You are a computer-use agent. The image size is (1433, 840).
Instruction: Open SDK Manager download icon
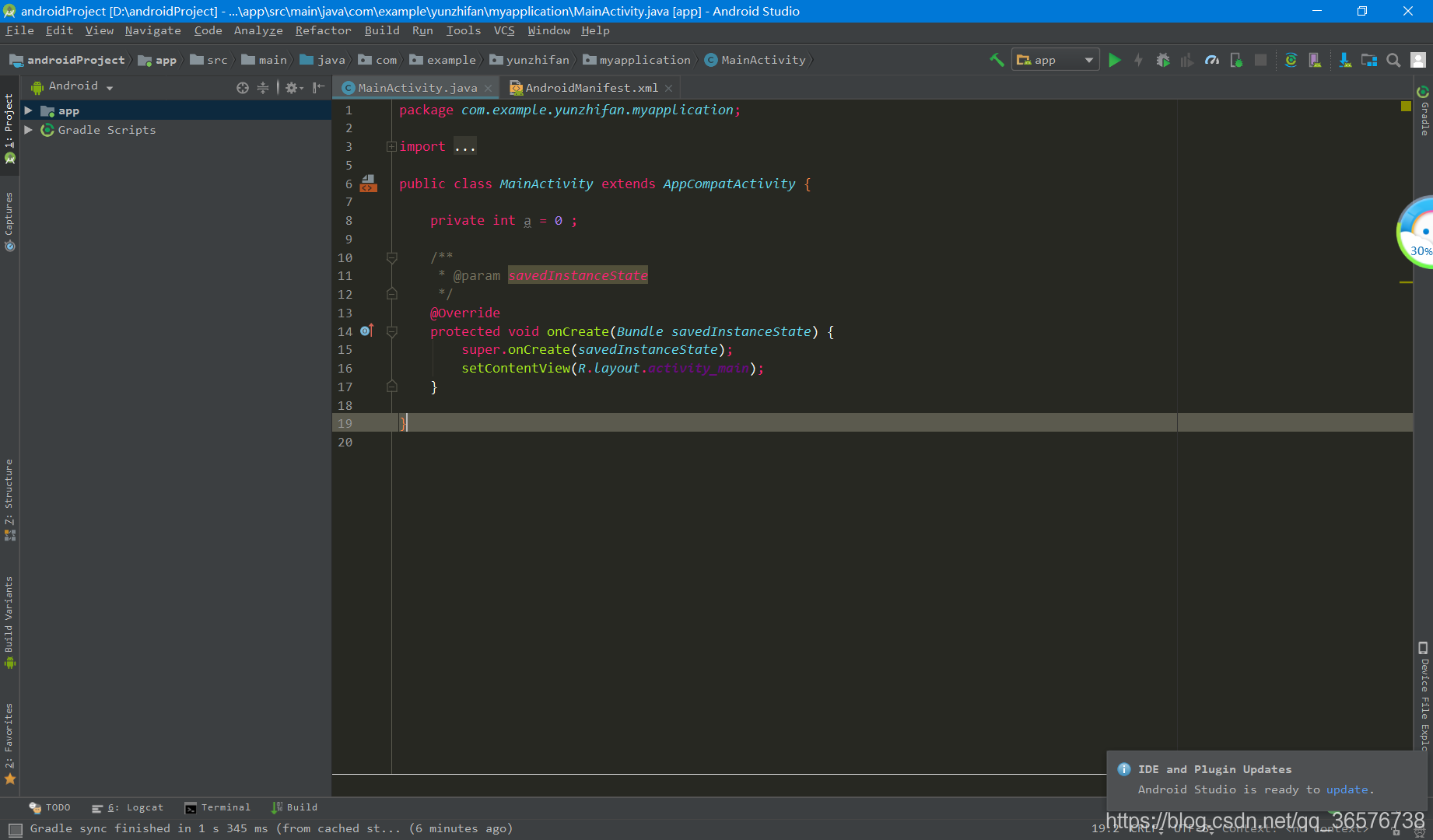(x=1345, y=60)
